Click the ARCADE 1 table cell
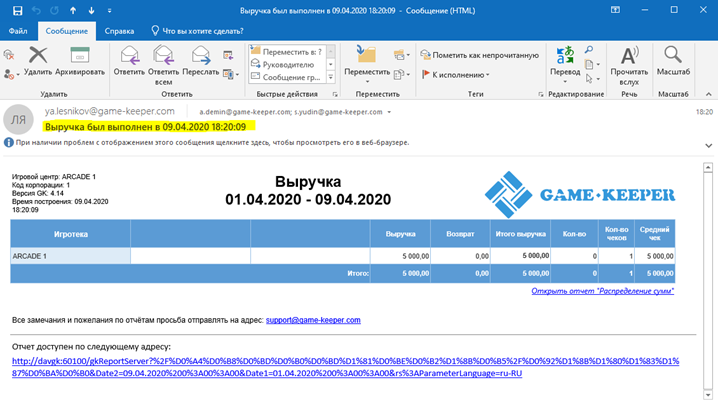The height and width of the screenshot is (406, 718). [71, 256]
